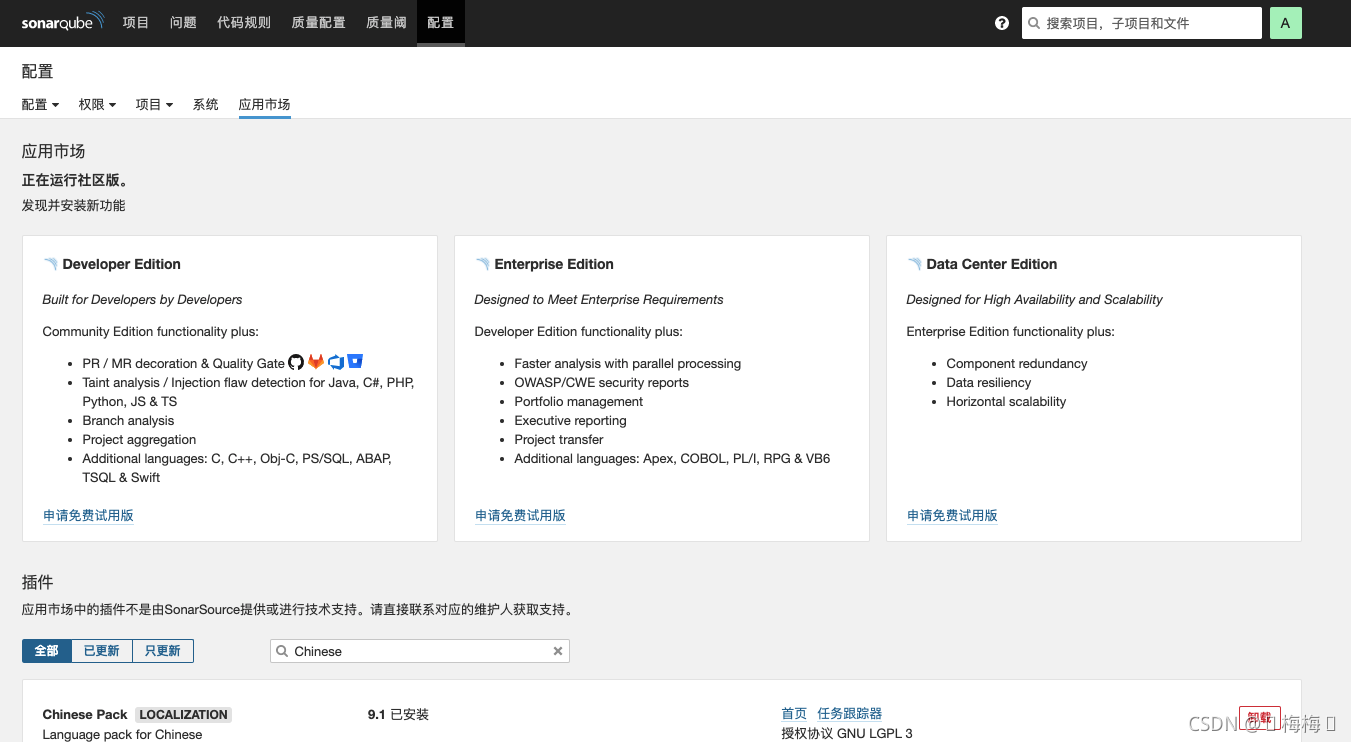
Task: Open 项目 in top navigation
Action: click(136, 22)
